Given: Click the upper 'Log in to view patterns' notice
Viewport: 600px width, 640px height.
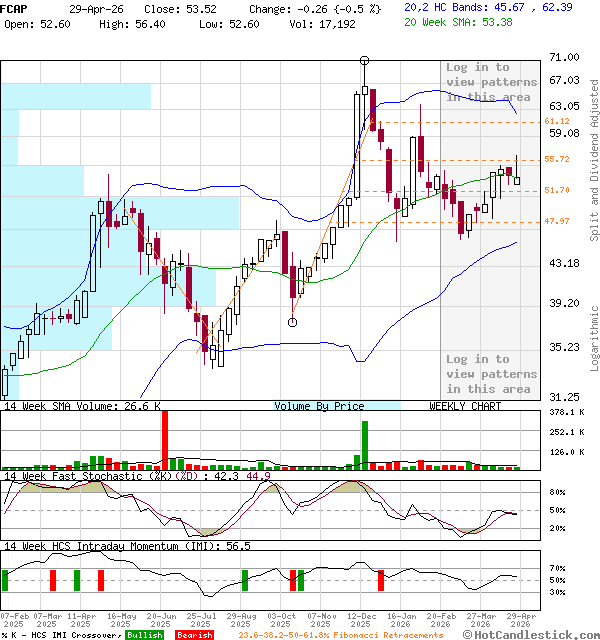Looking at the screenshot, I should tap(491, 82).
